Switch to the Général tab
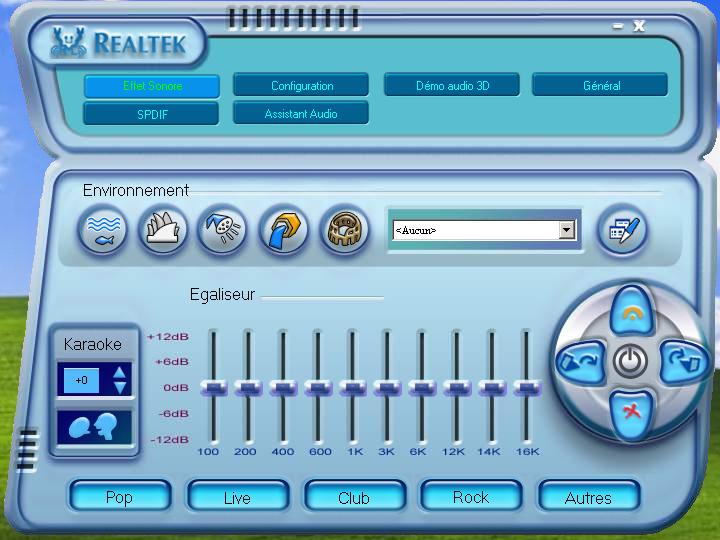This screenshot has height=540, width=720. [x=601, y=85]
